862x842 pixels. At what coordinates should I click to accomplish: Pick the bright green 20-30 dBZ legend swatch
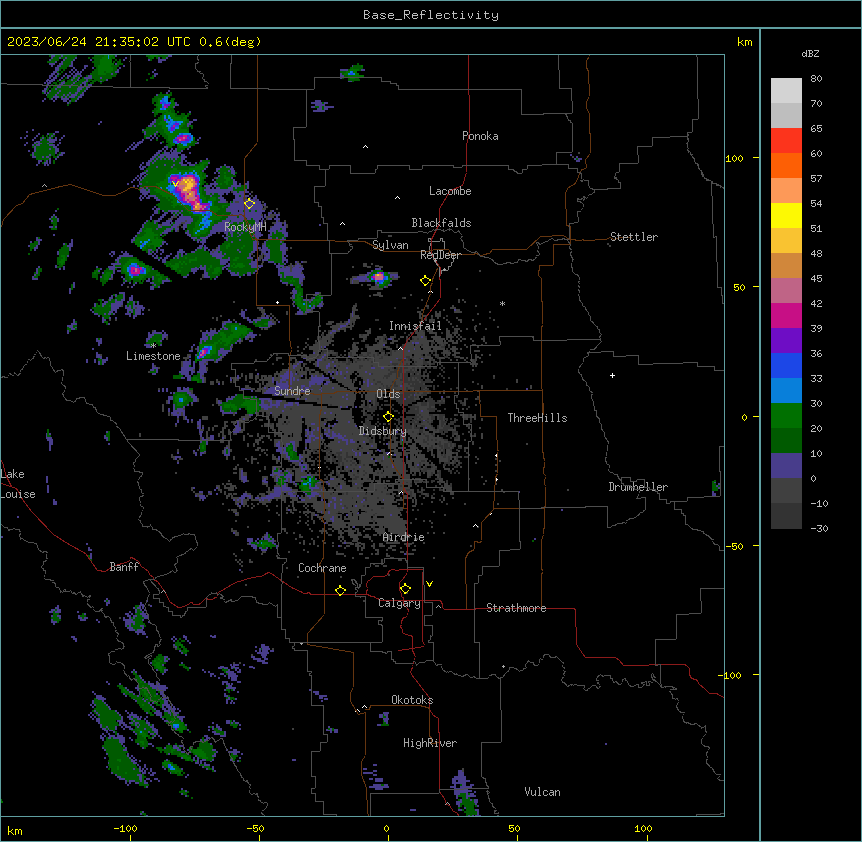(786, 416)
